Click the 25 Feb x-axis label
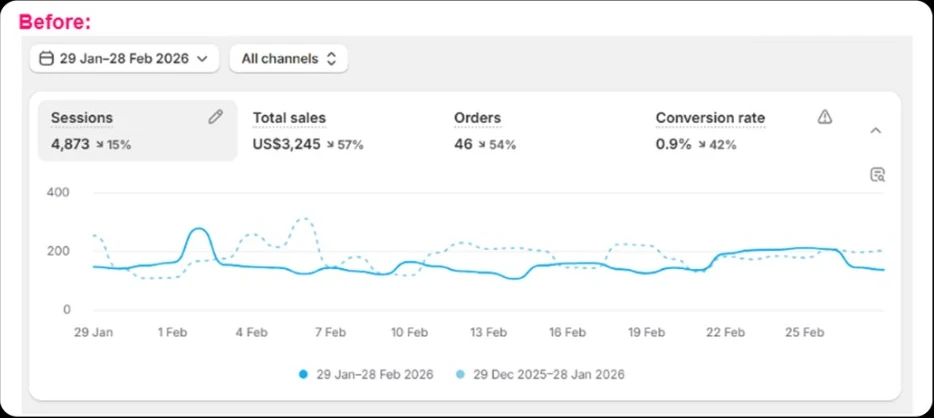 click(804, 332)
